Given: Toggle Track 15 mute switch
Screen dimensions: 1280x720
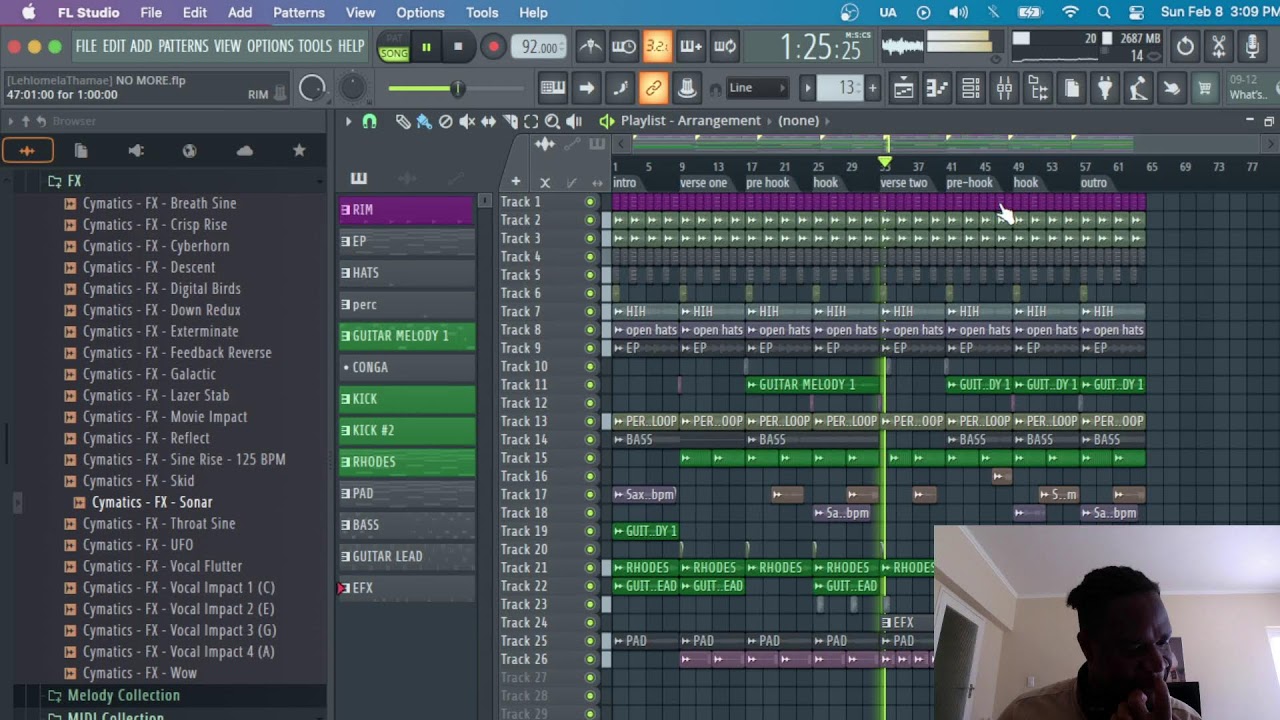Looking at the screenshot, I should tap(590, 458).
